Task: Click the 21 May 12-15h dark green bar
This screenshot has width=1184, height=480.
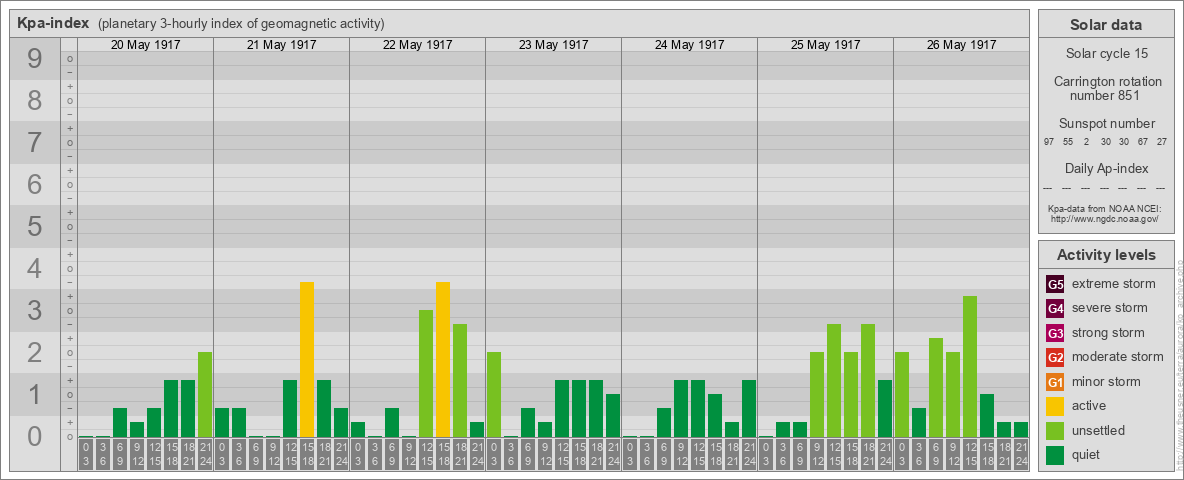Action: pyautogui.click(x=290, y=408)
